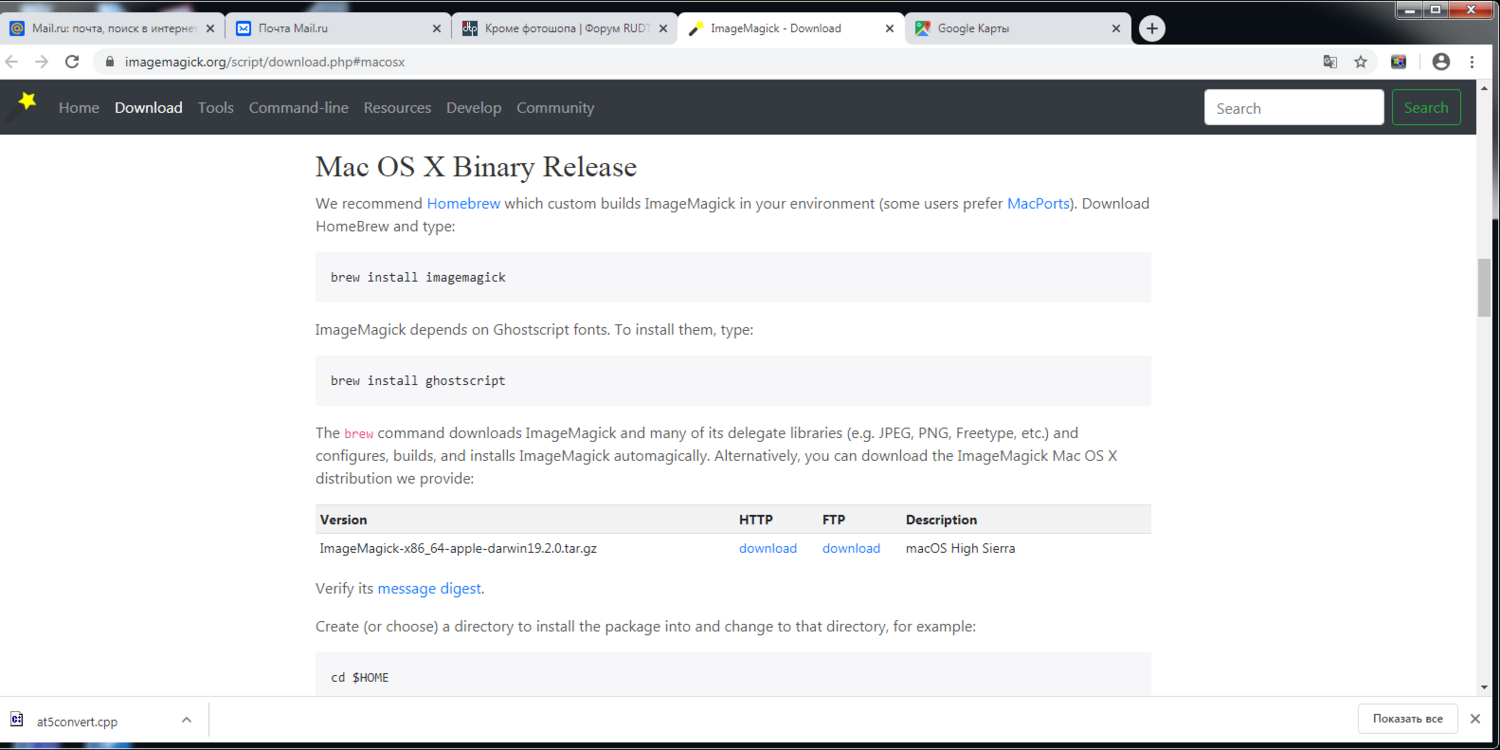Click the ImageMagick wizard logo icon
This screenshot has width=1500, height=750.
click(x=21, y=106)
